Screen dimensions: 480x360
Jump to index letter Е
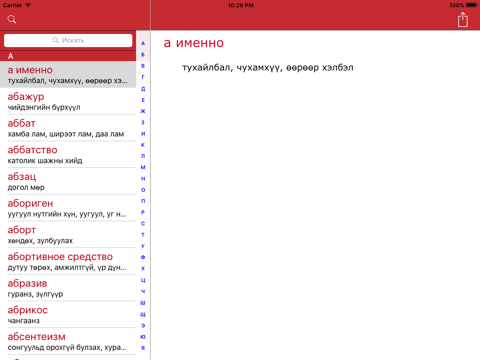point(143,100)
